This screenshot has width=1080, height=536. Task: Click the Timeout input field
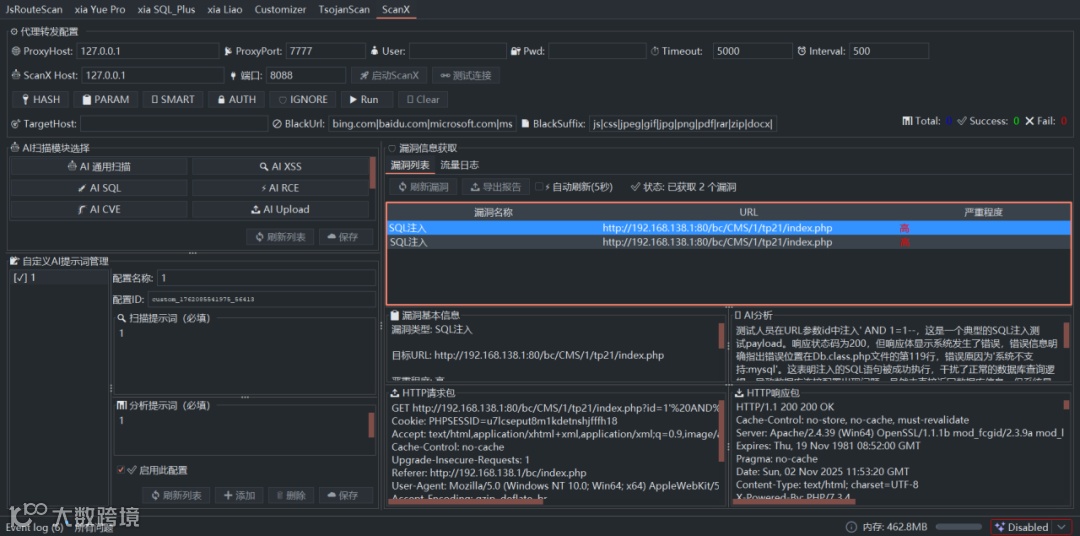753,51
